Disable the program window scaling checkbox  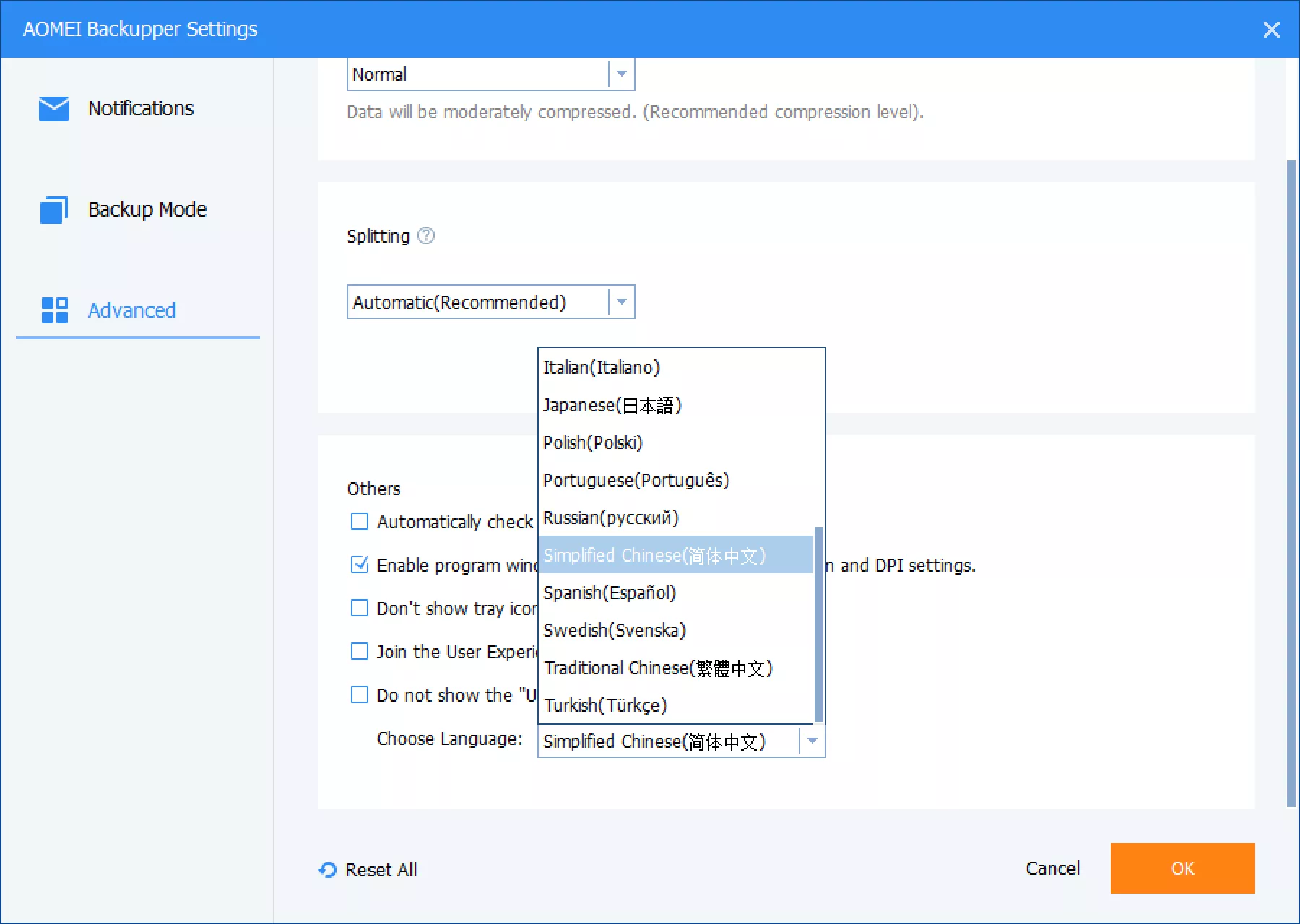click(359, 565)
